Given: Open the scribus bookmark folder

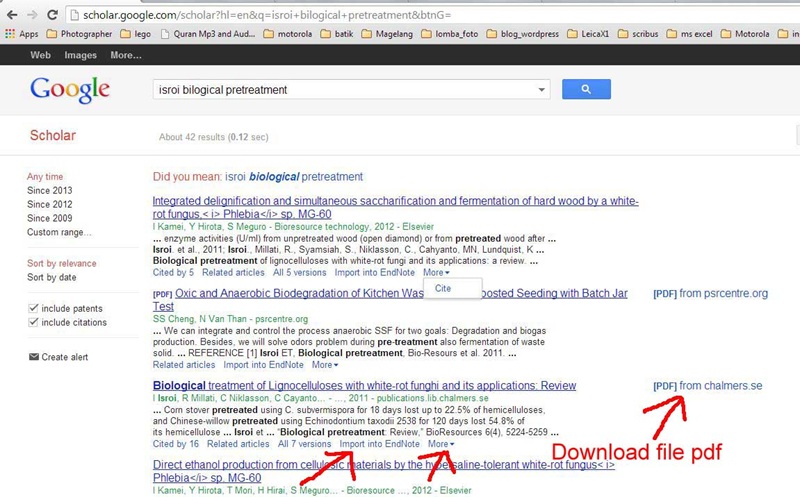Looking at the screenshot, I should coord(638,34).
